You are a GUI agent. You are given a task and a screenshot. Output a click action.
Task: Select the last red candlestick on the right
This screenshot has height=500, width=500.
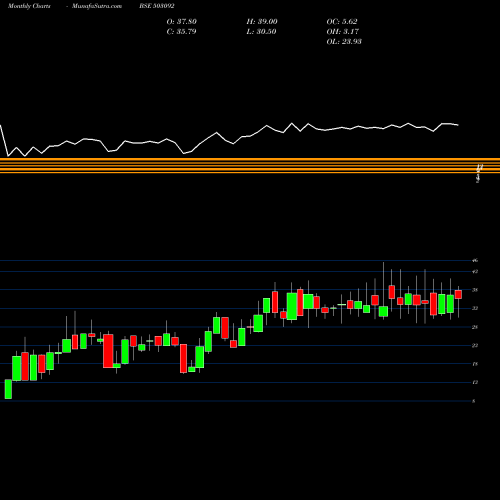(458, 294)
